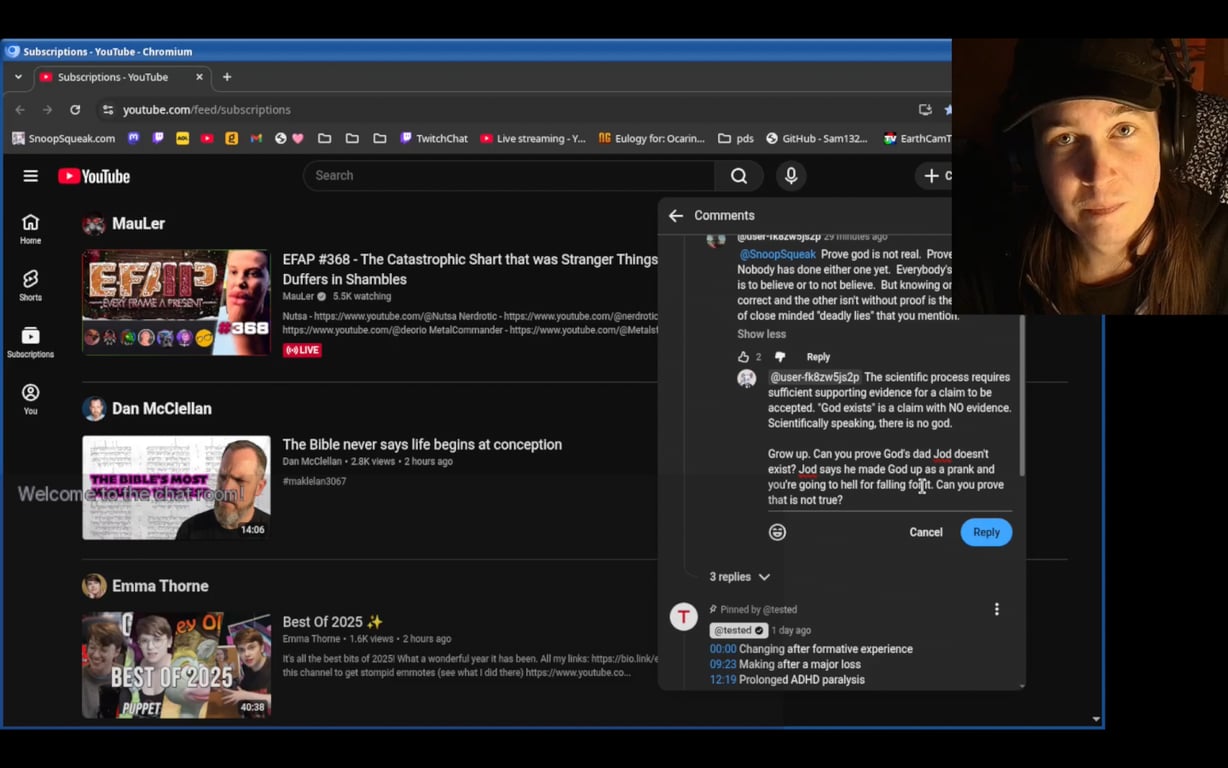Open site information icon in address bar
Image resolution: width=1228 pixels, height=768 pixels.
tap(108, 110)
